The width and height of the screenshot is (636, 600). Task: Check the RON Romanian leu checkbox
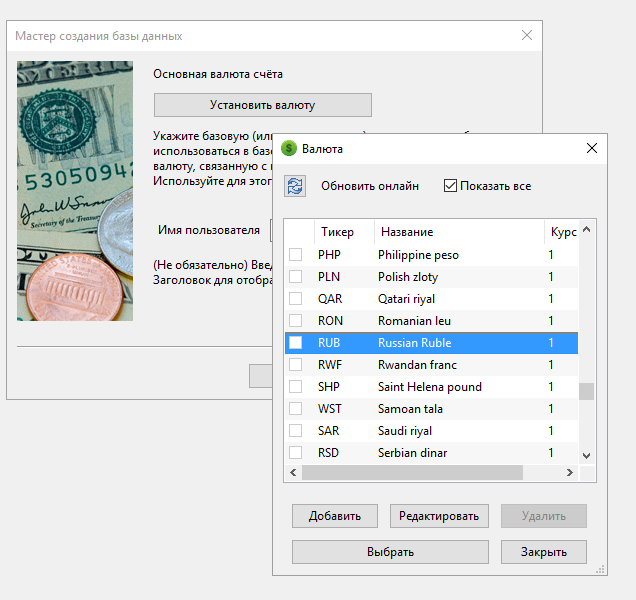[295, 320]
